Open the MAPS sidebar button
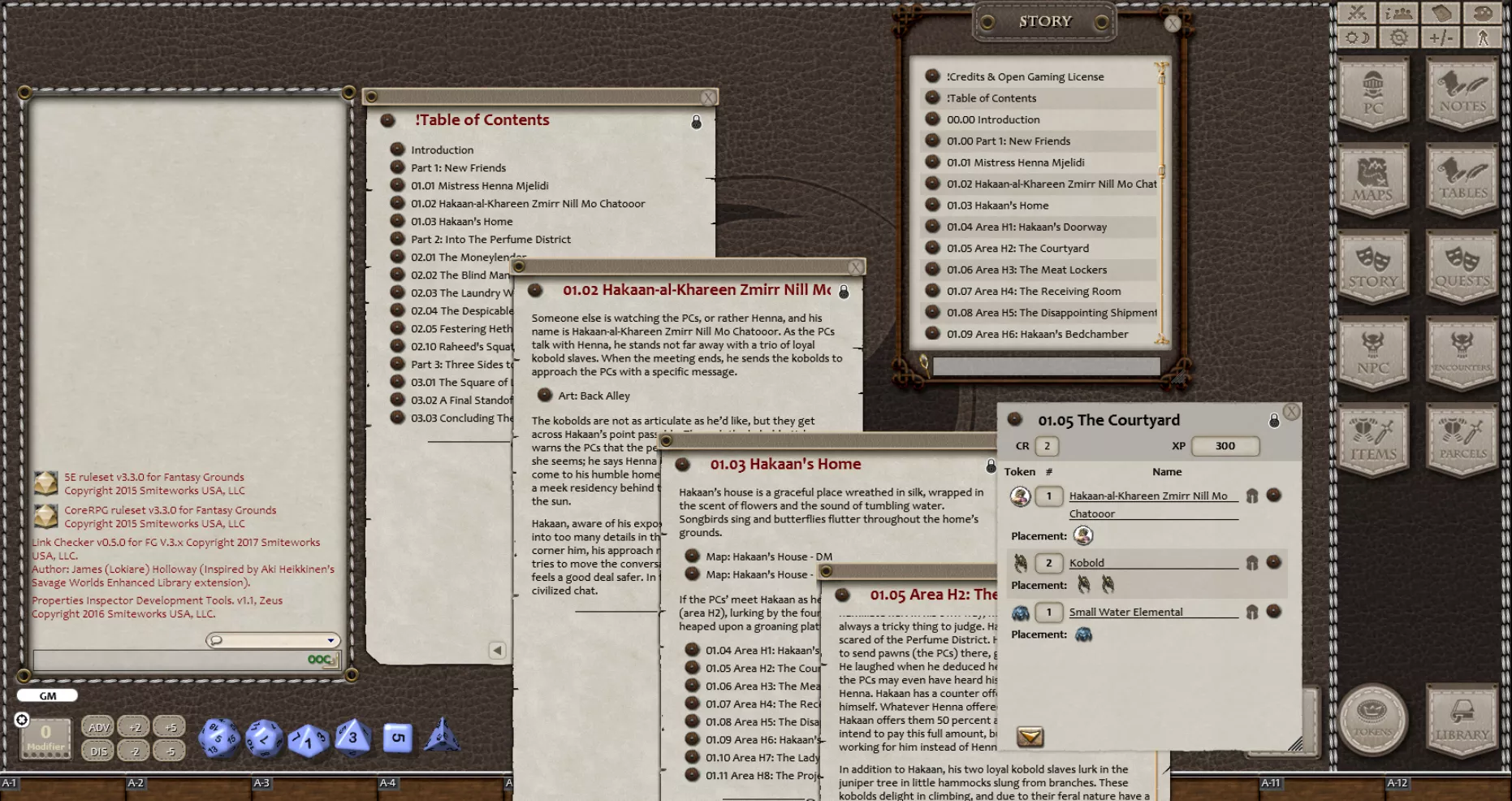1512x801 pixels. (x=1373, y=180)
